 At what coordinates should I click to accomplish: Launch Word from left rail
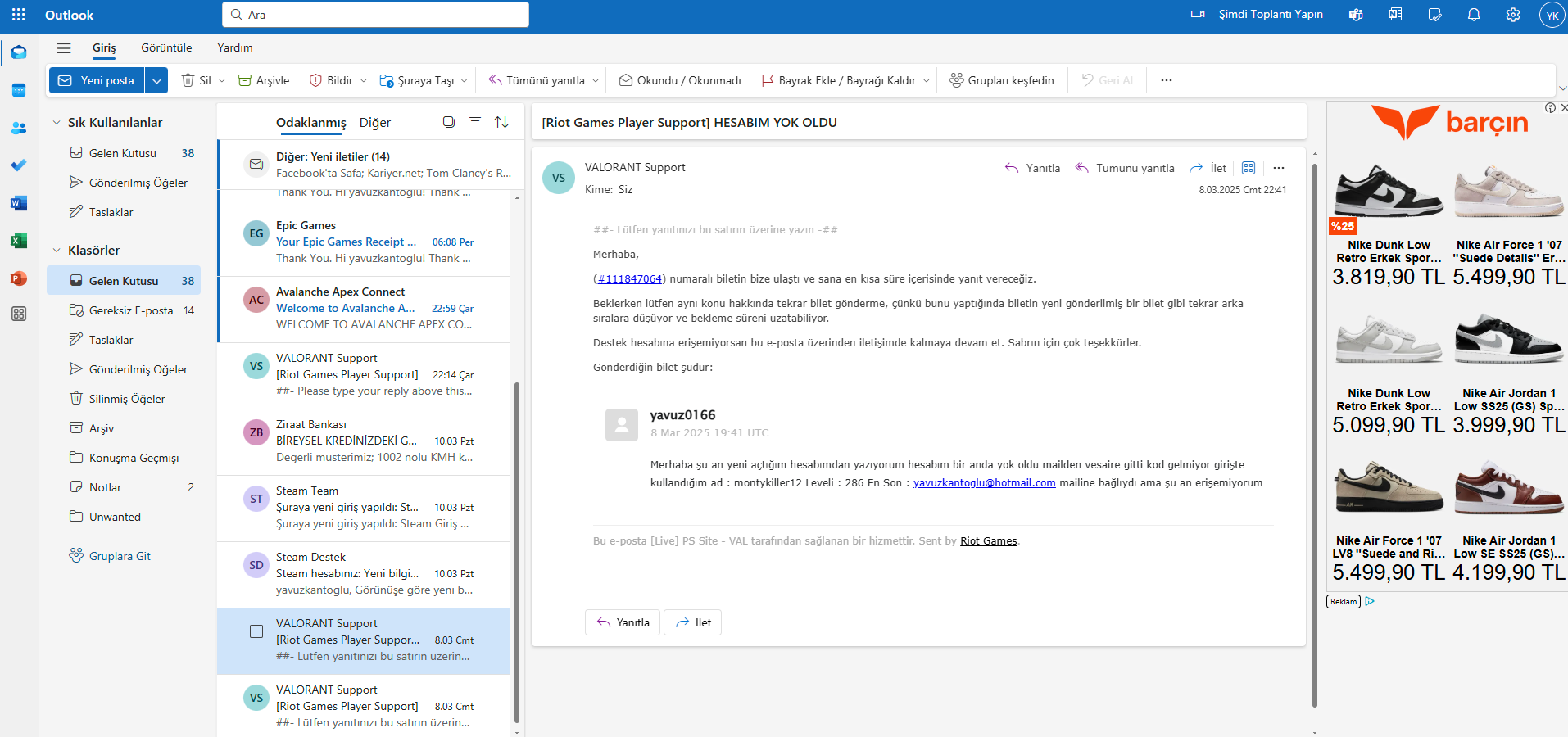tap(19, 203)
